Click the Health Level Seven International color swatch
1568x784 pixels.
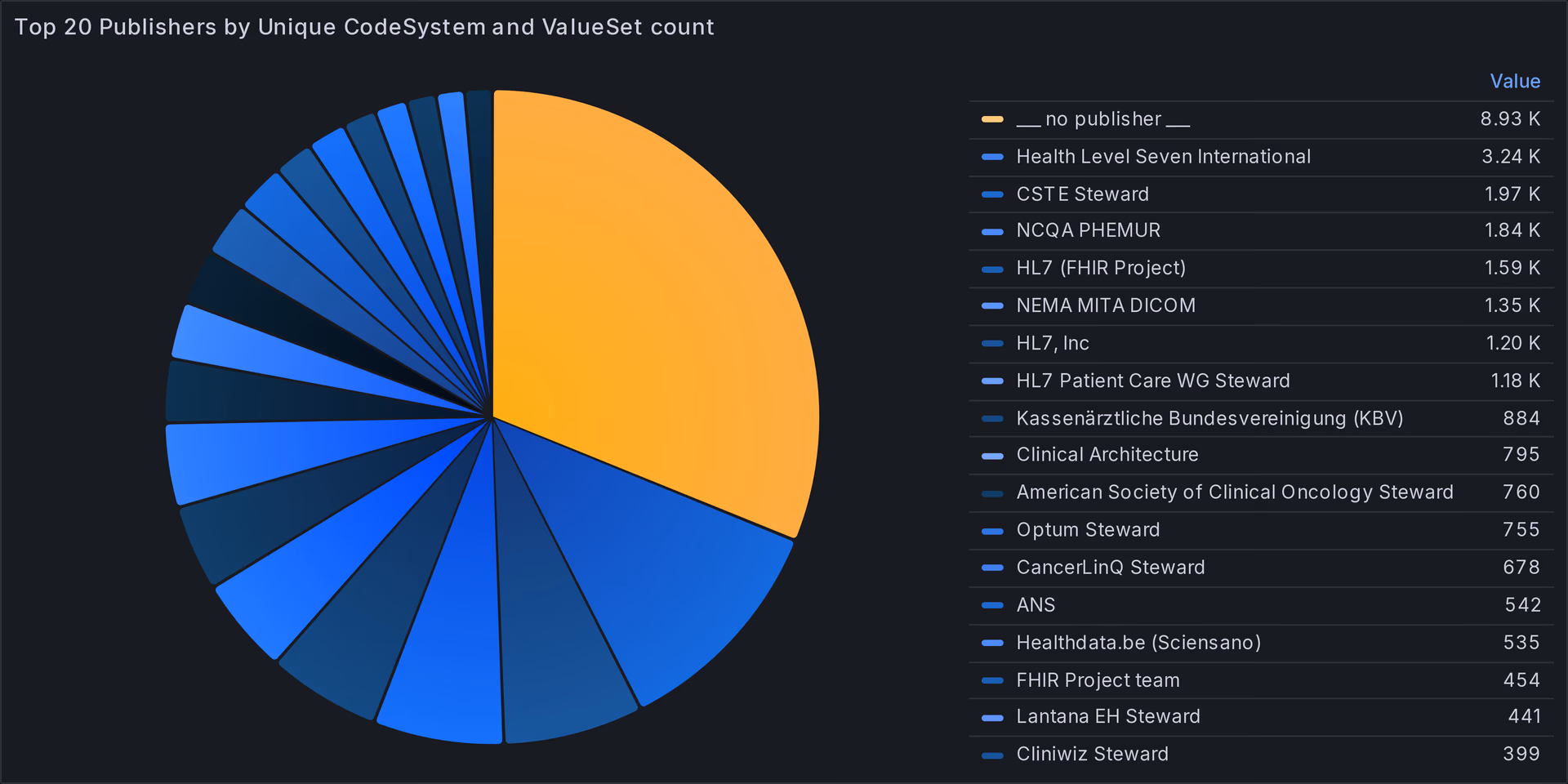[992, 157]
